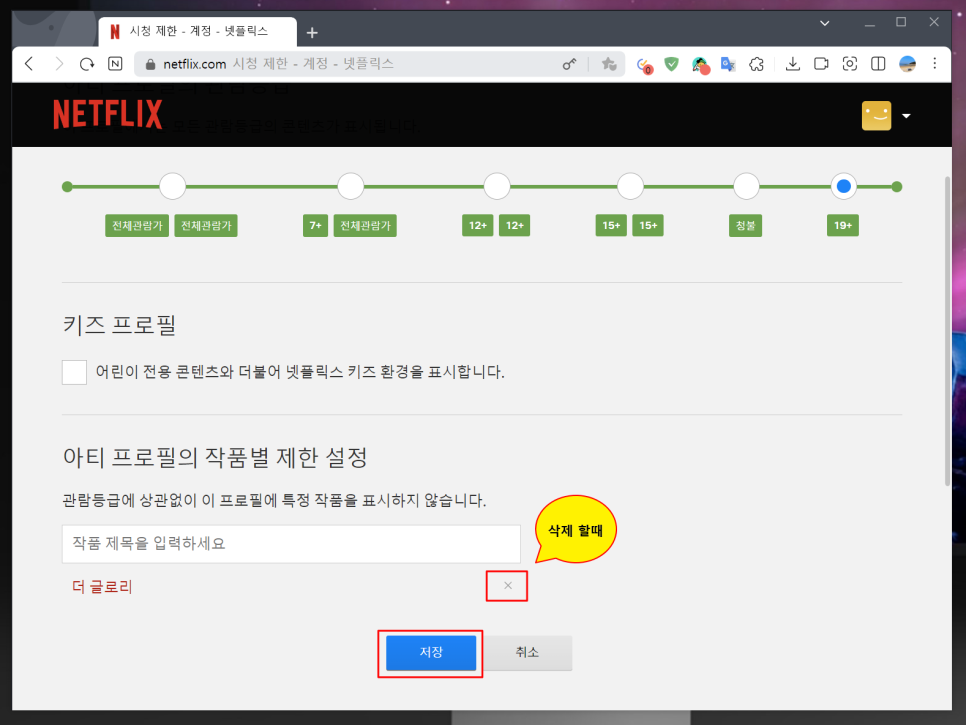This screenshot has height=725, width=966.
Task: Click the 7+ rating label
Action: [315, 225]
